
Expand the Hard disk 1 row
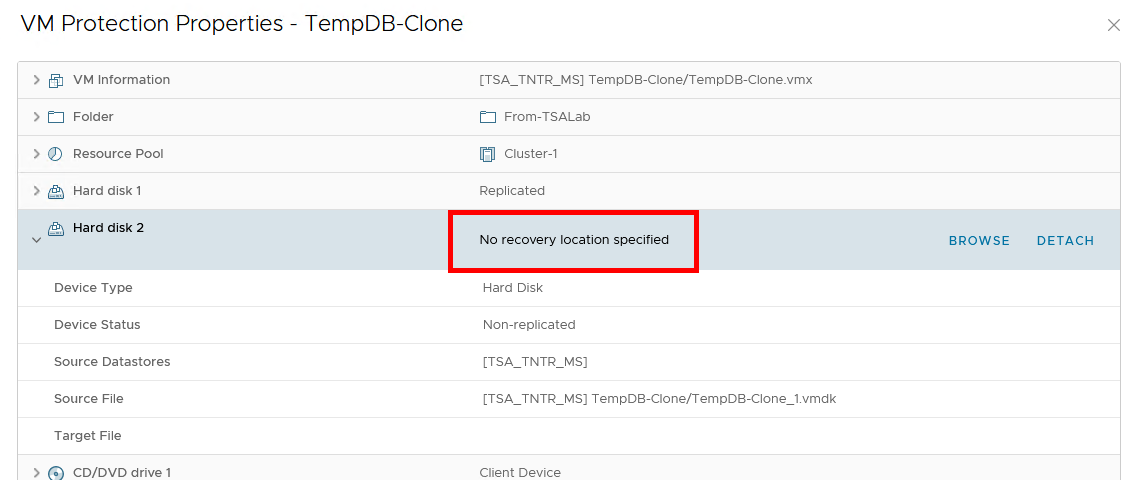pyautogui.click(x=37, y=191)
